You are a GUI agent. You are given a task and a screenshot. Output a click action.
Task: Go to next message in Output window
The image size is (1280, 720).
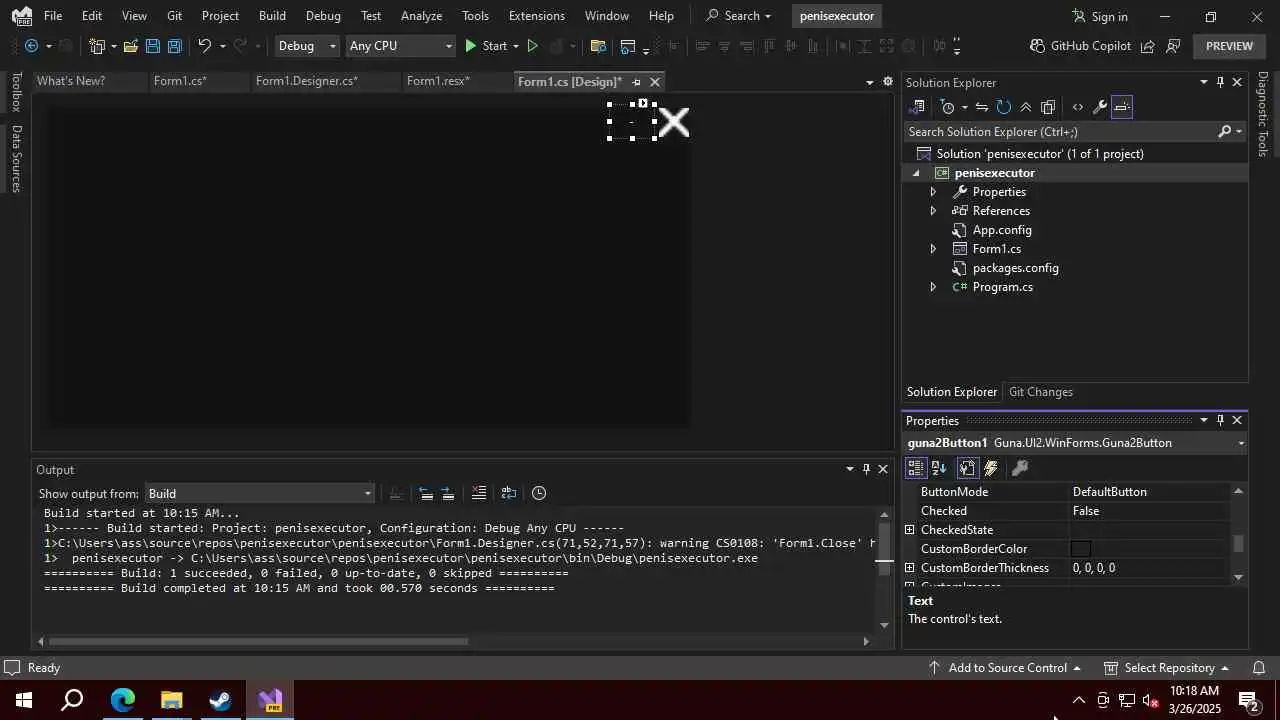(448, 493)
